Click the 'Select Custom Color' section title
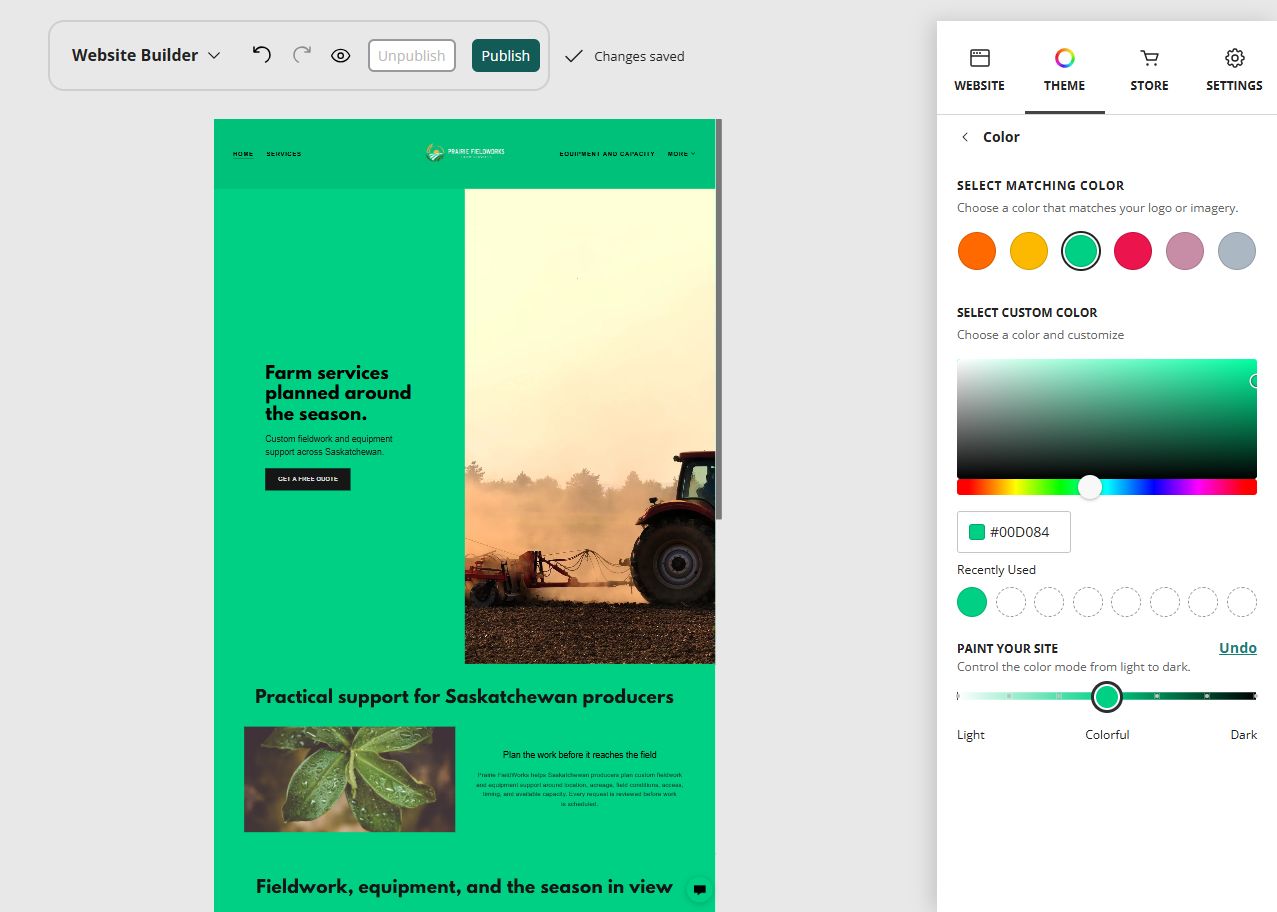 coord(1027,312)
